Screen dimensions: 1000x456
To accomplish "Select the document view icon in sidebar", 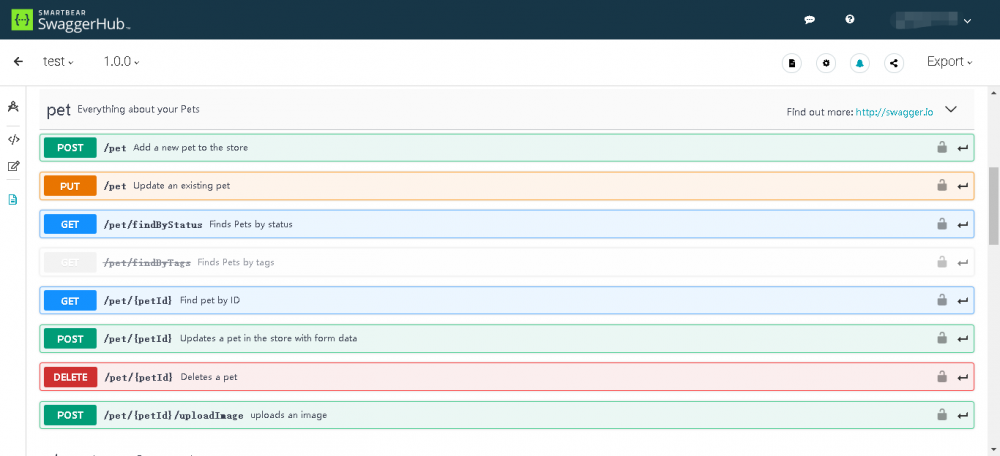I will click(13, 199).
